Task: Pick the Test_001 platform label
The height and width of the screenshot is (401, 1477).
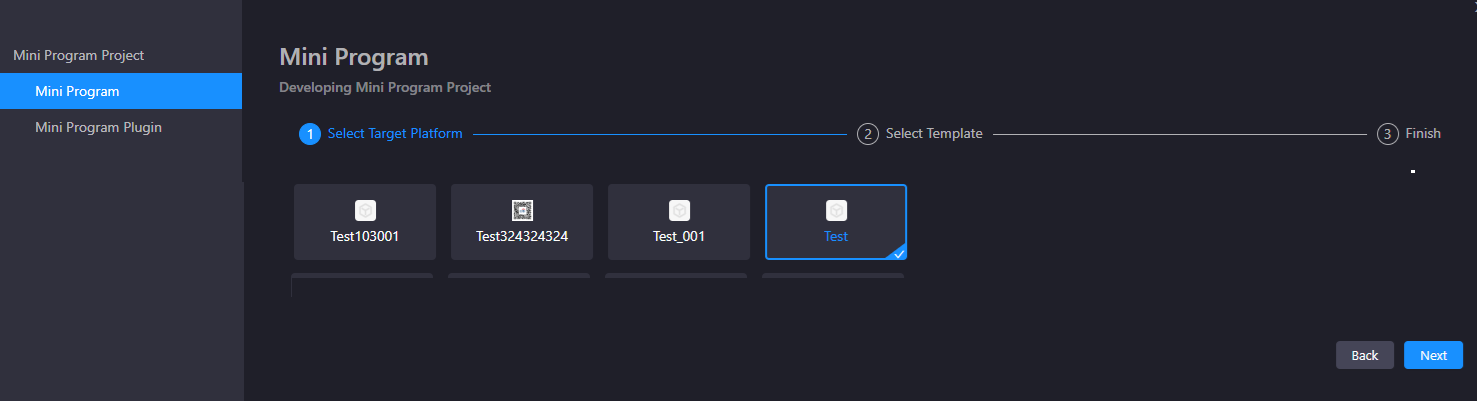Action: click(x=679, y=237)
